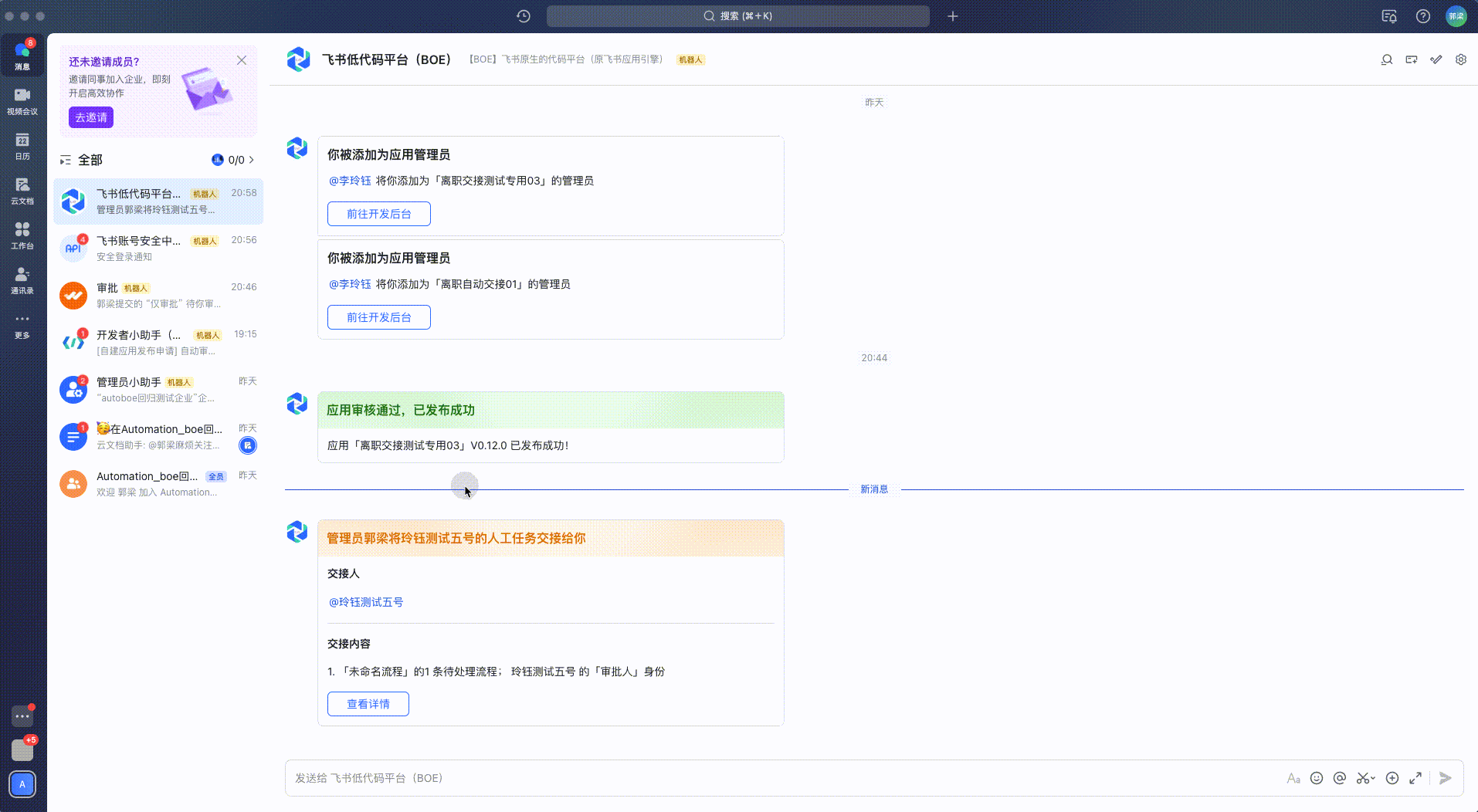Click the 去邀请 invite button
The width and height of the screenshot is (1478, 812).
(x=91, y=117)
